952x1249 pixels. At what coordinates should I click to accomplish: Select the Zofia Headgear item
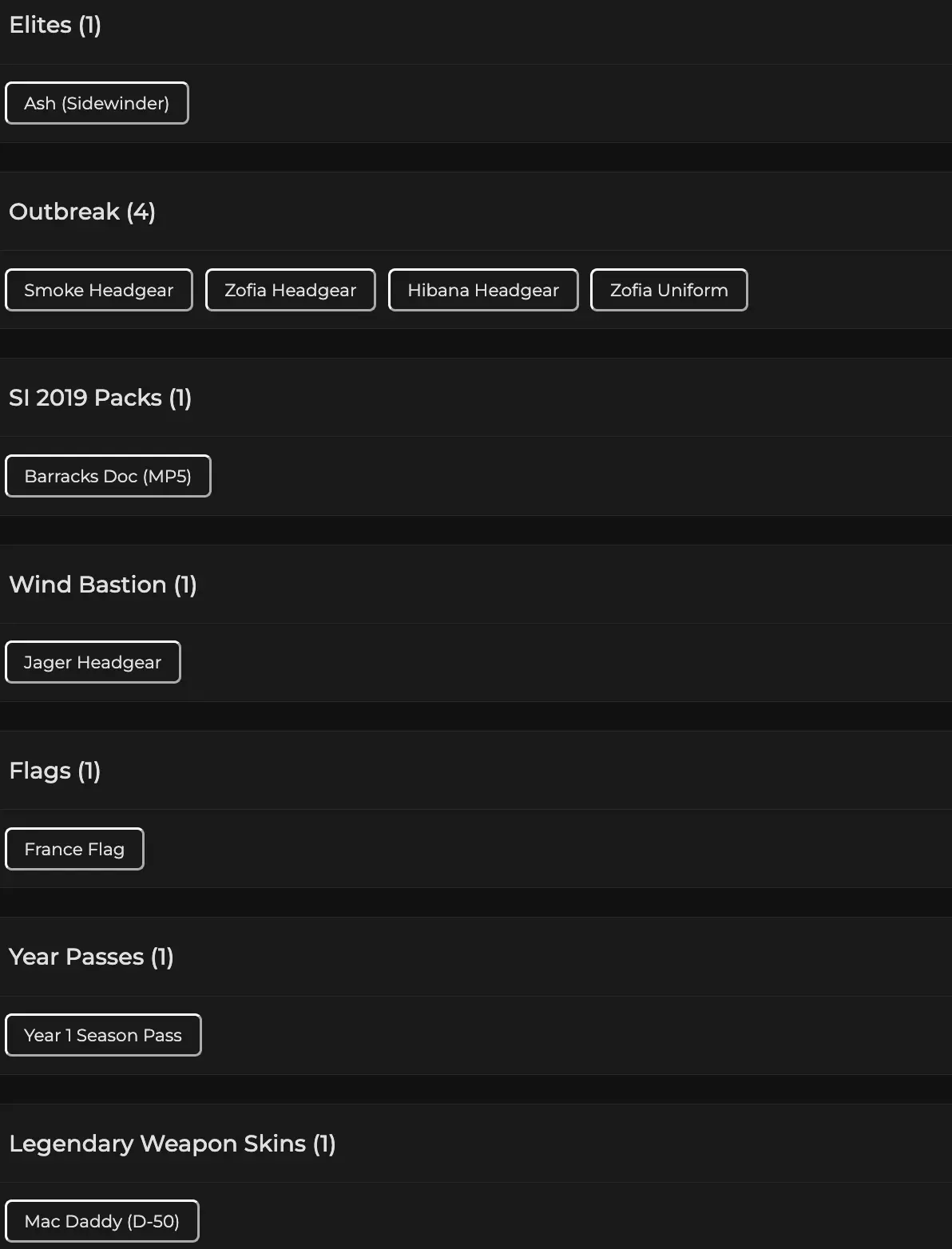click(x=291, y=290)
